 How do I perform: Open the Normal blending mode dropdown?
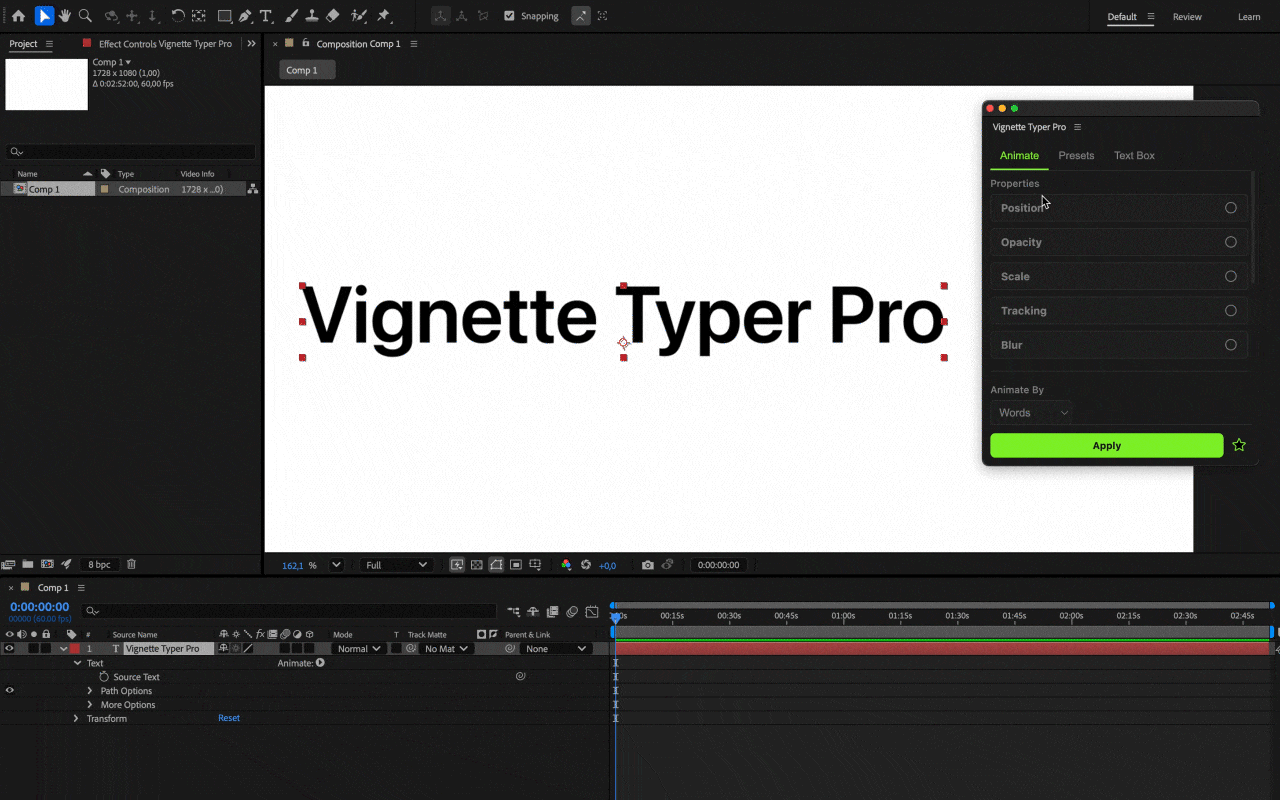coord(358,649)
